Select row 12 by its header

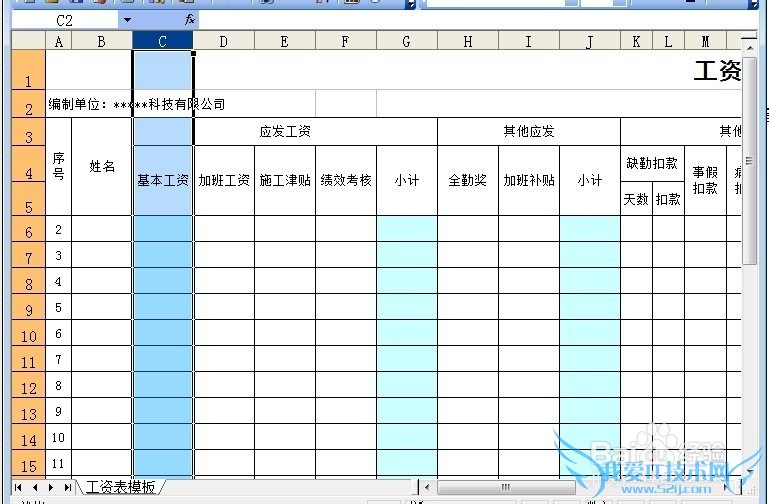(x=28, y=384)
